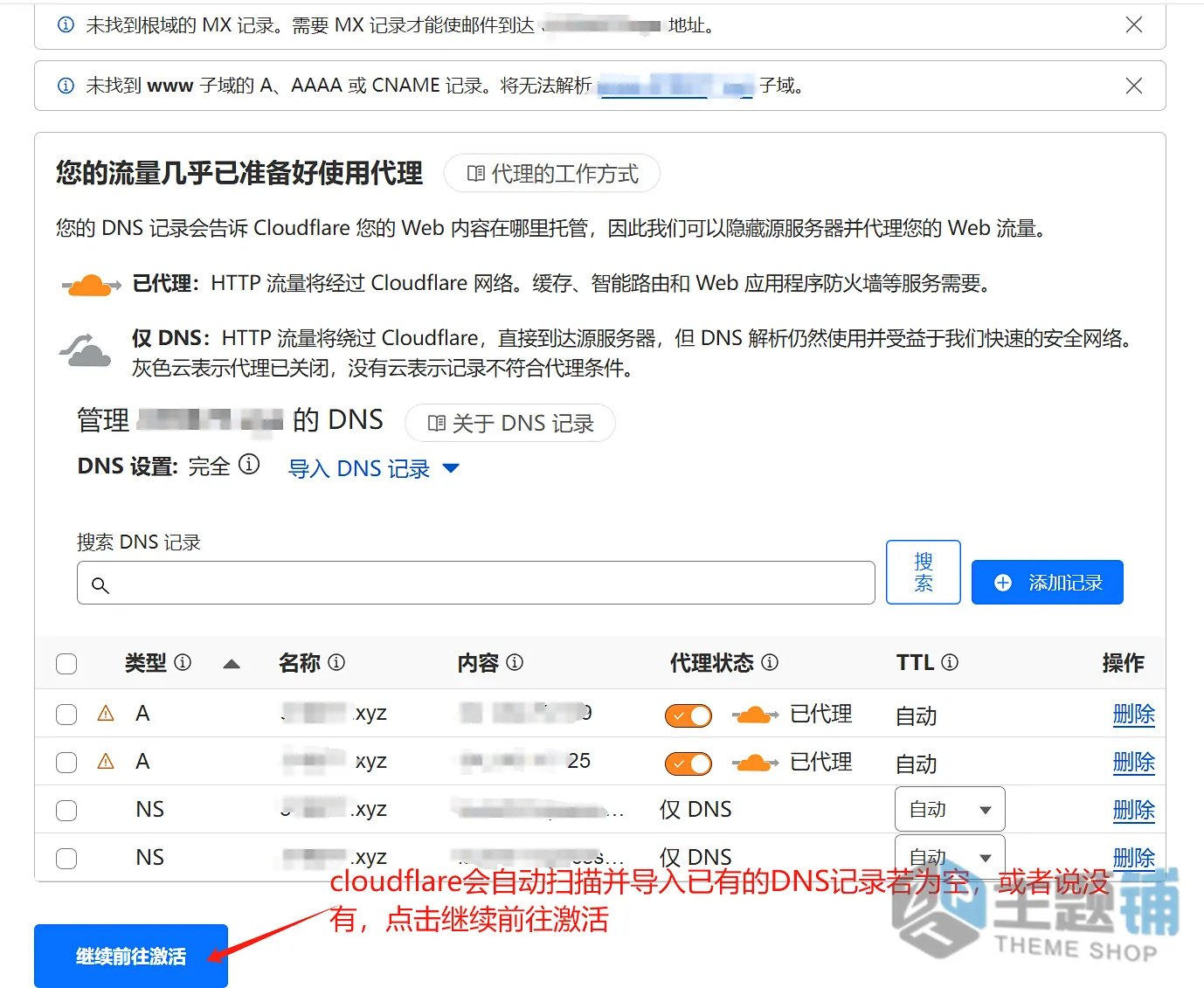Check the second A record checkbox
1204x988 pixels.
click(x=66, y=763)
